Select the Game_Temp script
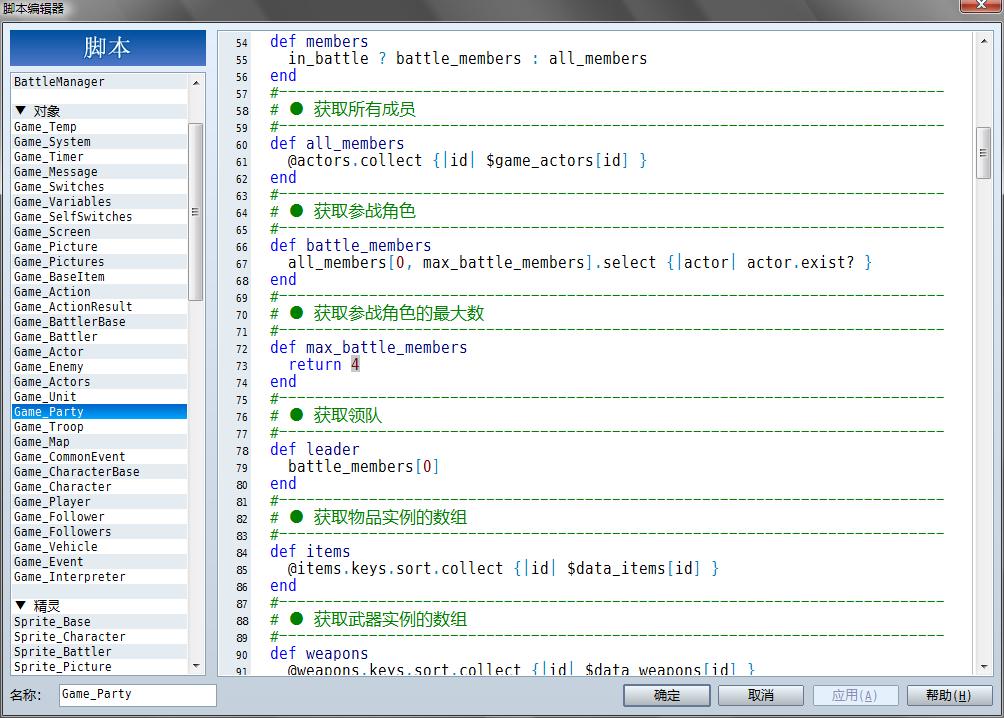The height and width of the screenshot is (718, 1004). [x=99, y=127]
